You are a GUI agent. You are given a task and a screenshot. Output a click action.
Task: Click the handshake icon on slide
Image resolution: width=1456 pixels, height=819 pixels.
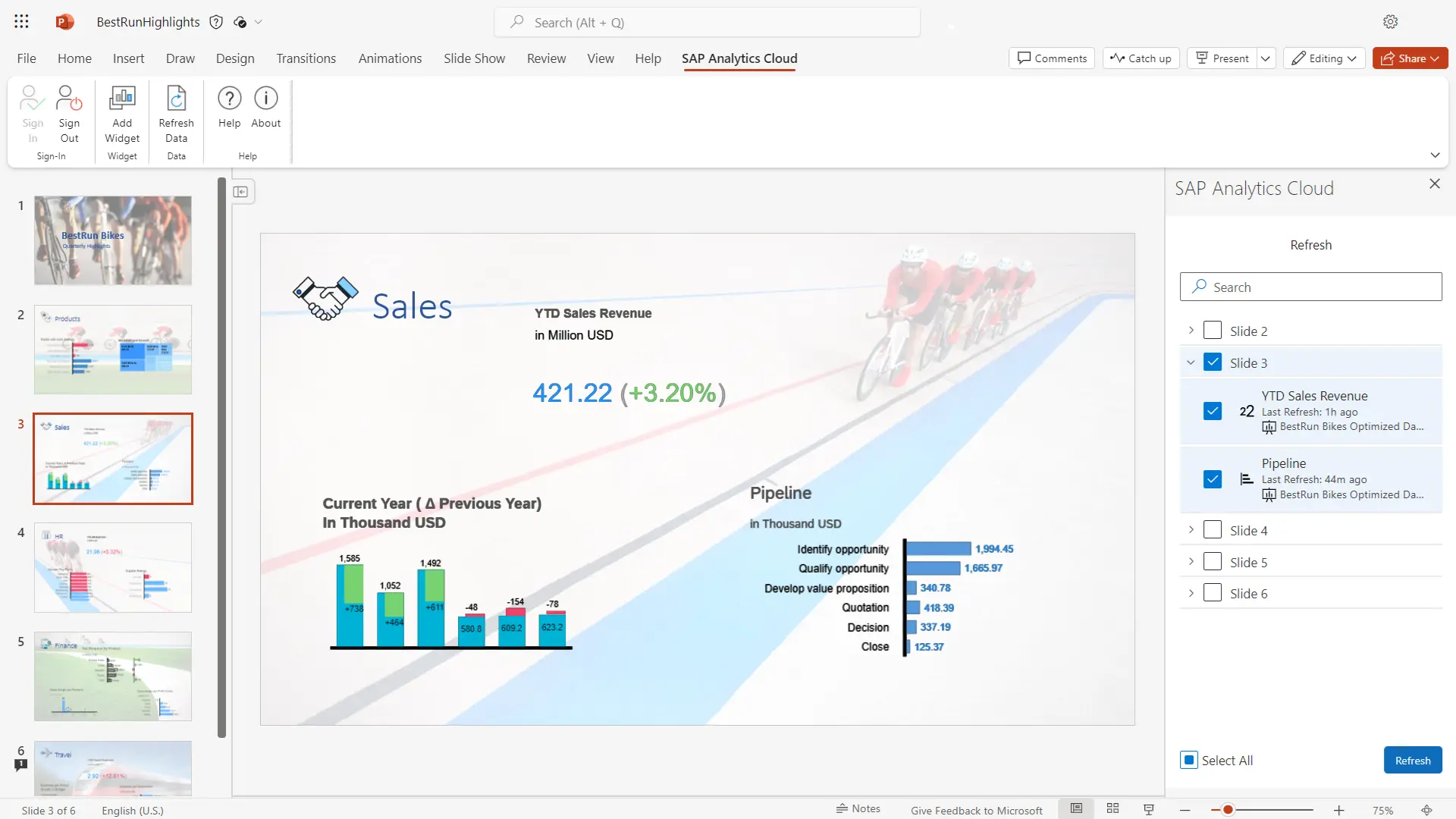[325, 298]
